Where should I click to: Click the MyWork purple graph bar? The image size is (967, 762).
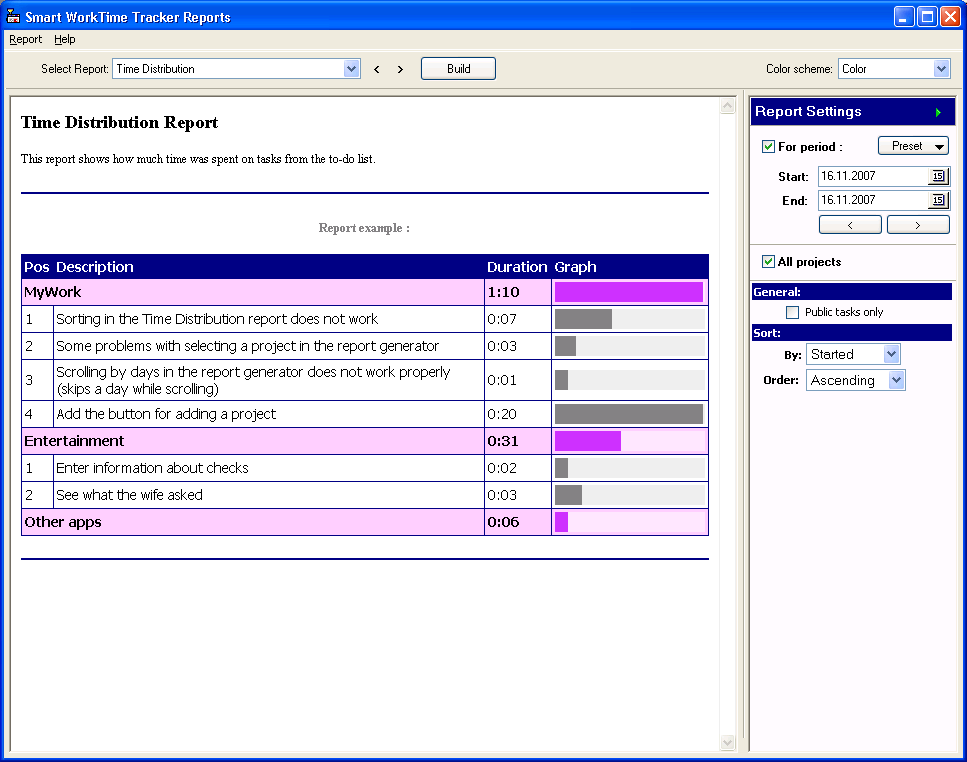point(629,292)
